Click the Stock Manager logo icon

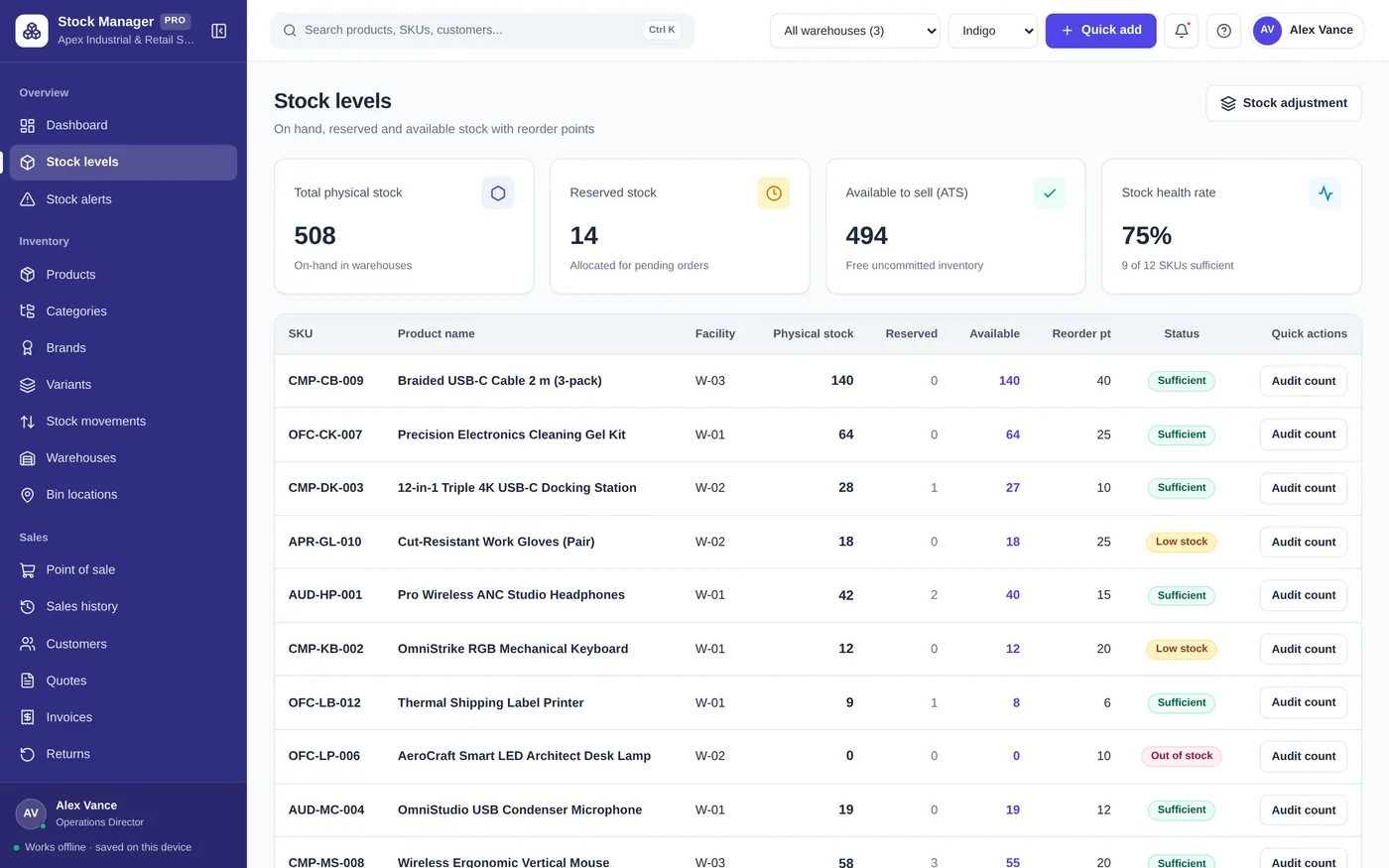click(32, 31)
